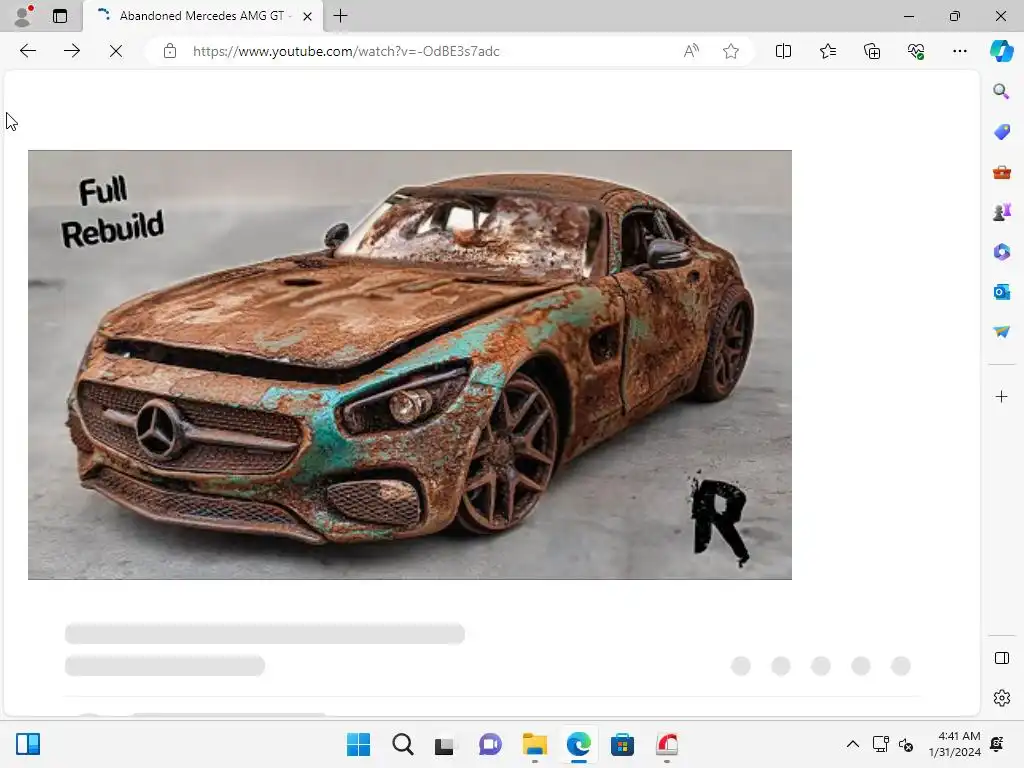
Task: Open Task View on the taskbar
Action: pos(445,744)
